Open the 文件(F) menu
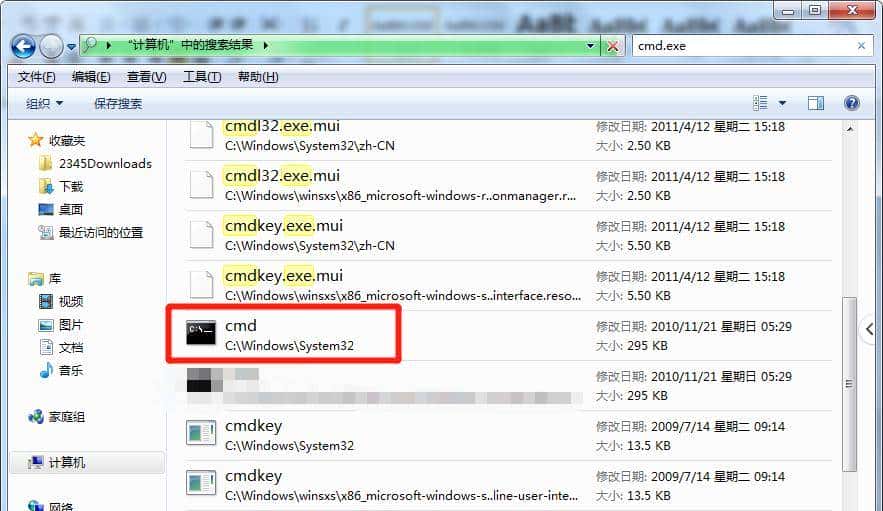 (36, 77)
